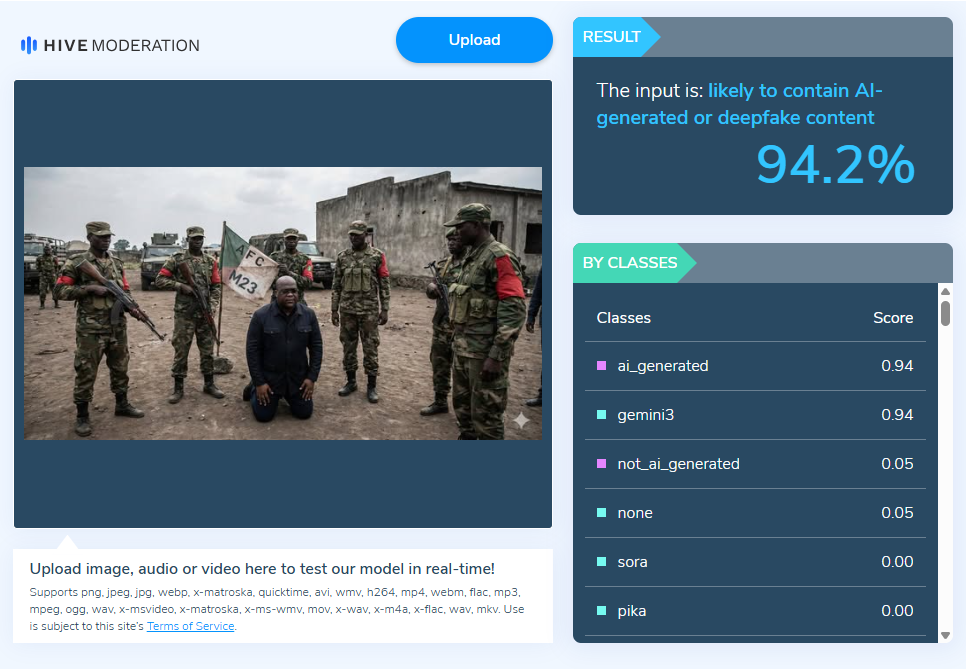Click the 94.2% result score
The image size is (966, 669).
pos(834,165)
